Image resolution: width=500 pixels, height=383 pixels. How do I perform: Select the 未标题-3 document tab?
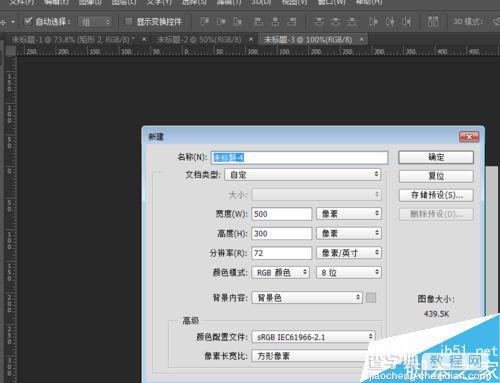tap(308, 40)
